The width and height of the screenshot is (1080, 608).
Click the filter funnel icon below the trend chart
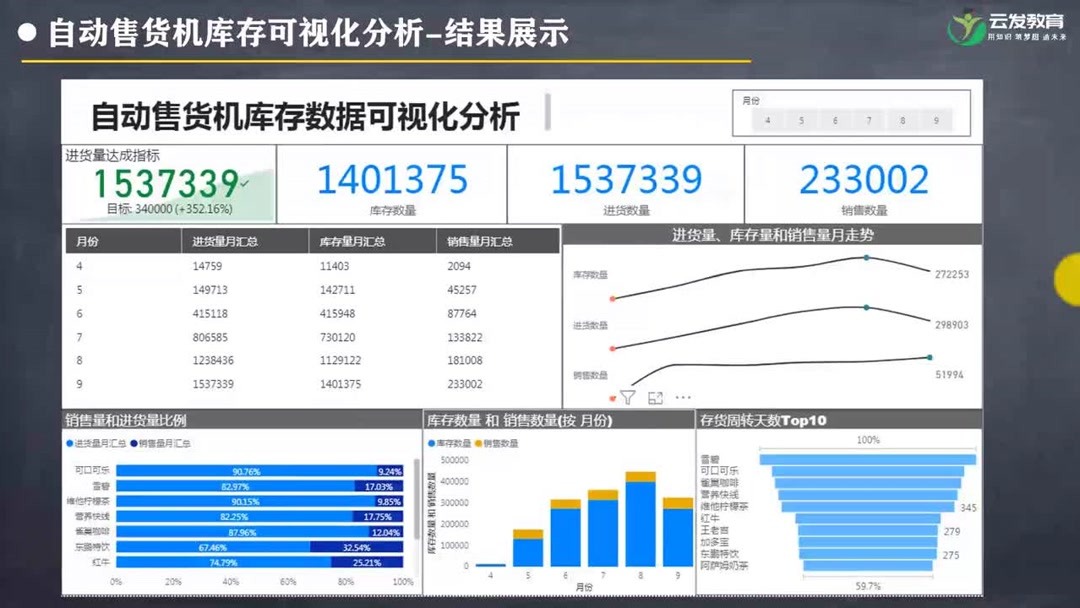(x=627, y=397)
